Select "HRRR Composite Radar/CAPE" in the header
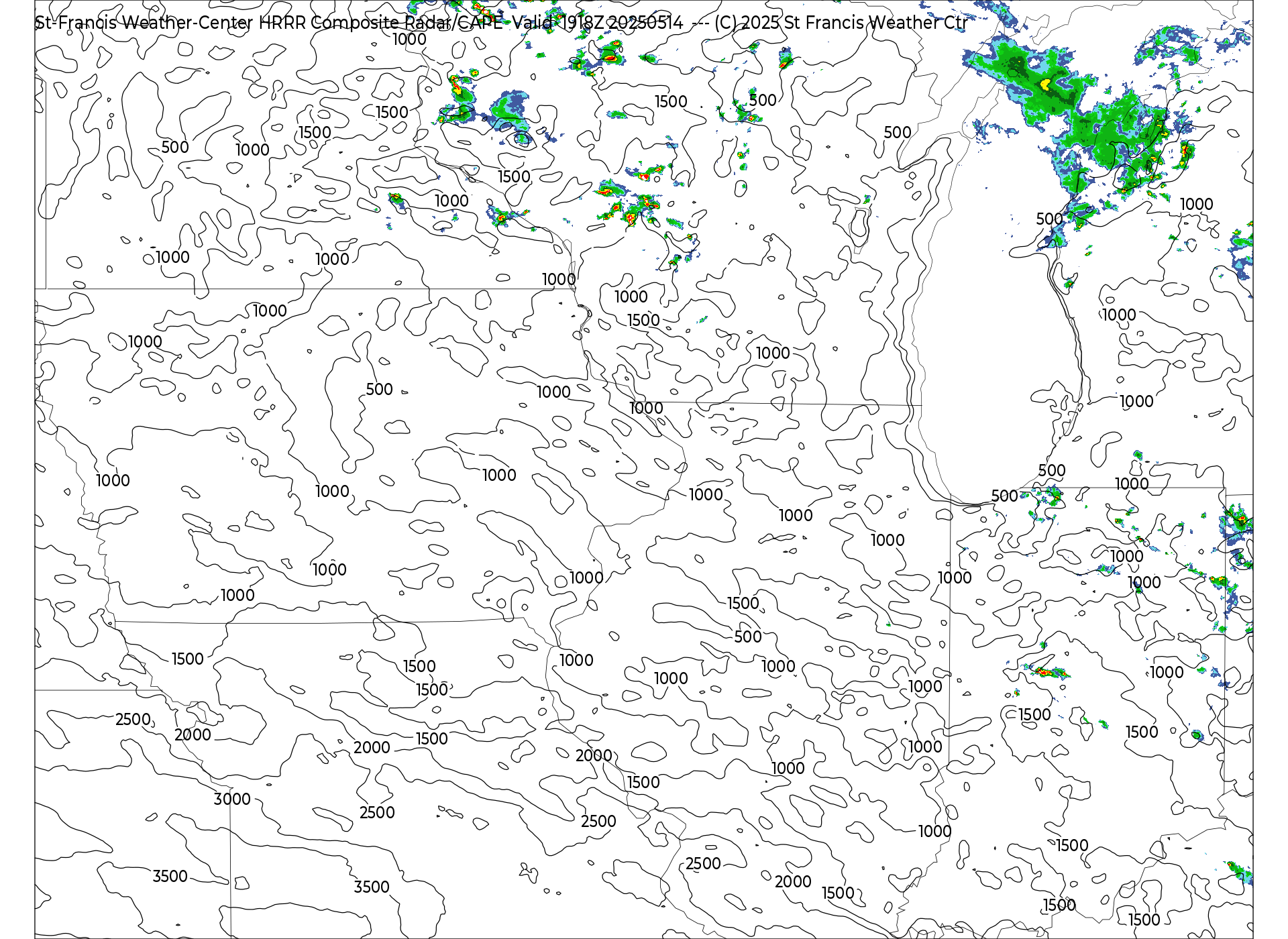Viewport: 1288px width, 939px height. (x=380, y=23)
